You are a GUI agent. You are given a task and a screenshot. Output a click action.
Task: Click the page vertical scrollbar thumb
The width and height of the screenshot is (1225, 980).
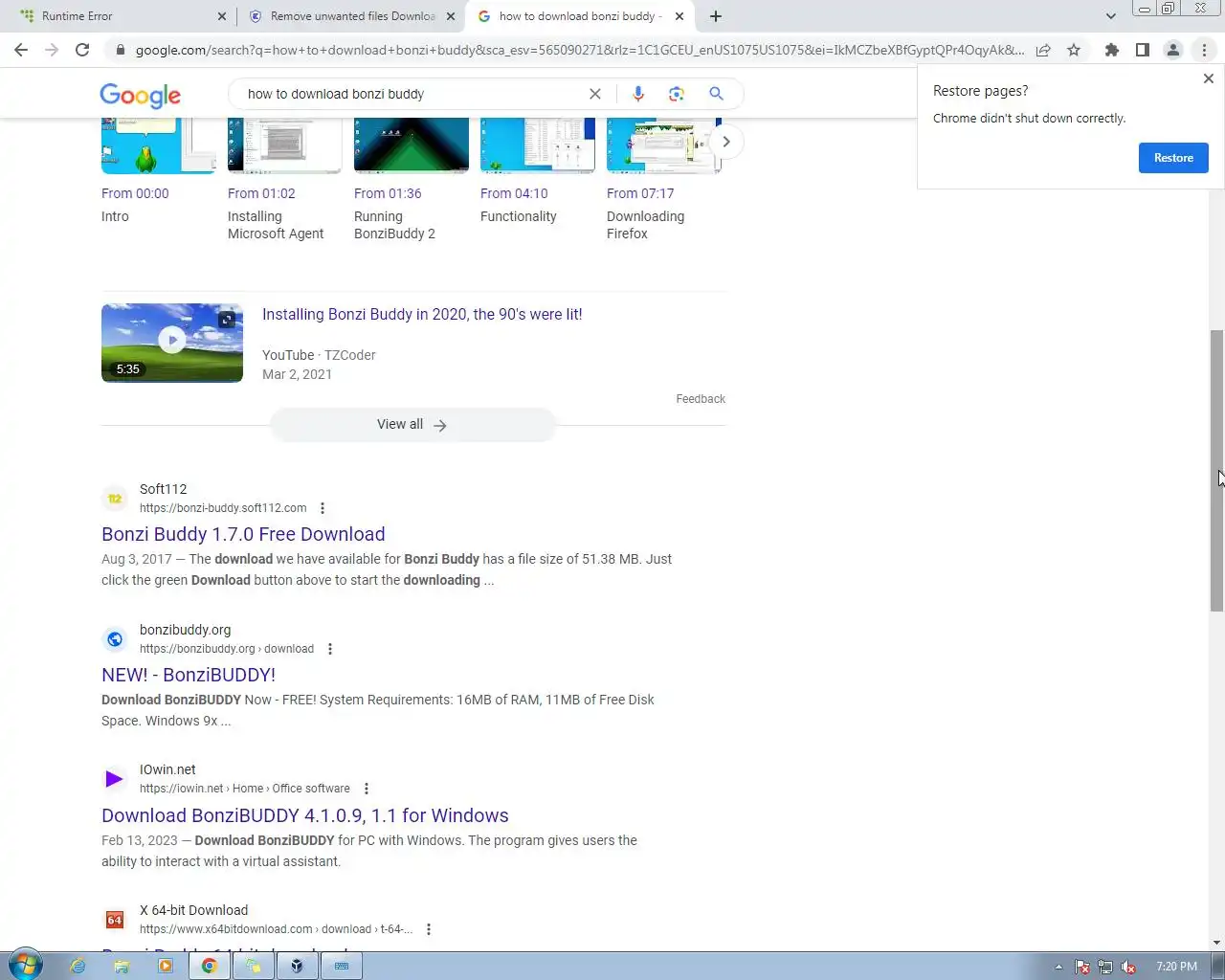[x=1216, y=471]
